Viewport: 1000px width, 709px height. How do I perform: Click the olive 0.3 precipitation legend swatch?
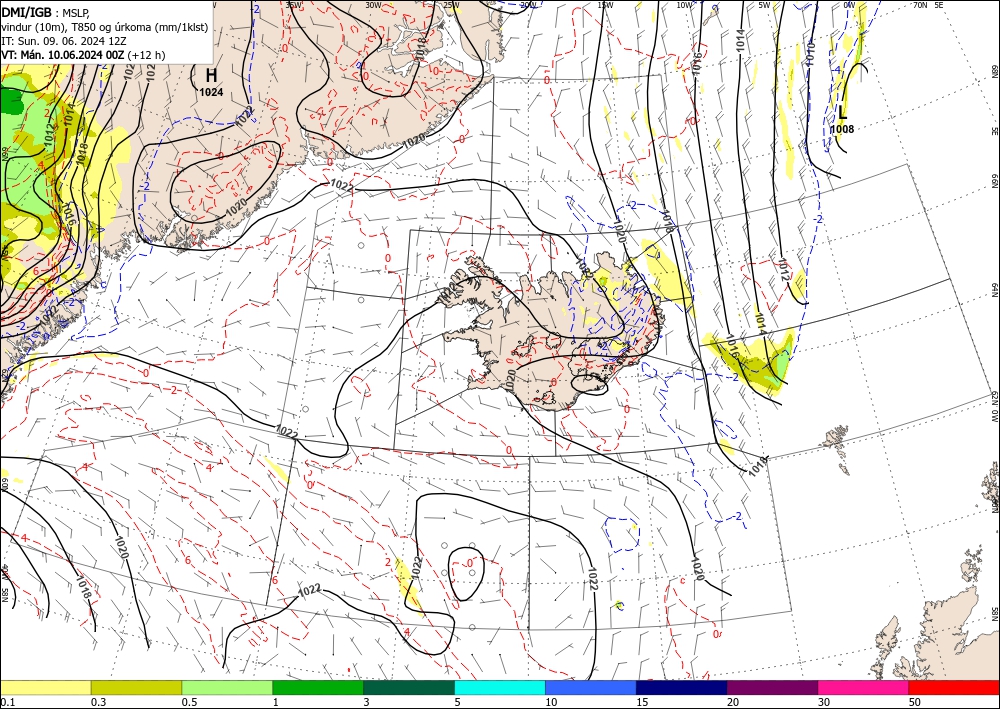[136, 687]
